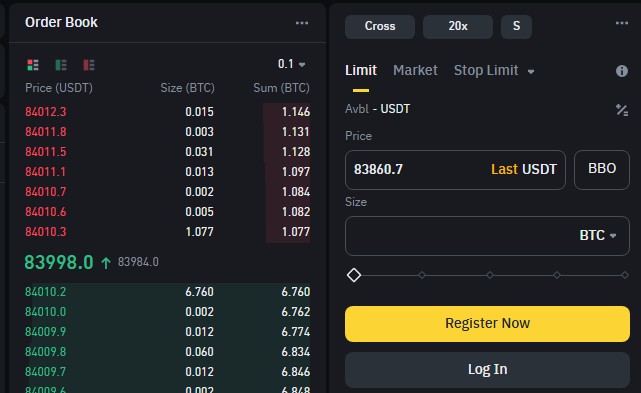The image size is (641, 393).
Task: Select the Stop Limit tab
Action: [486, 70]
